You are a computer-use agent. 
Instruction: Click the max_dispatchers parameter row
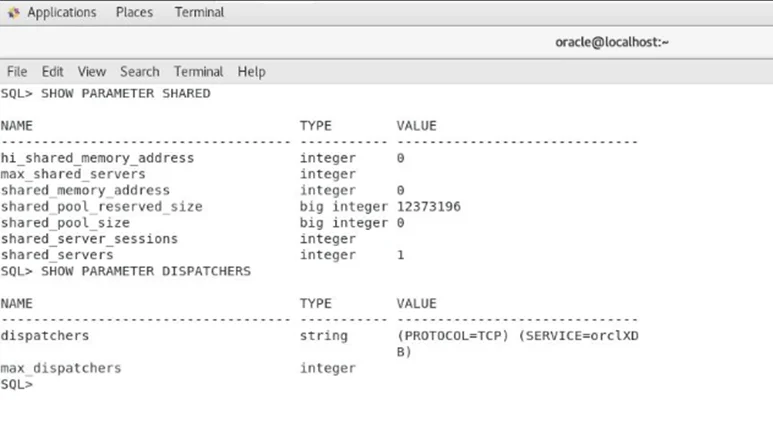[x=177, y=368]
